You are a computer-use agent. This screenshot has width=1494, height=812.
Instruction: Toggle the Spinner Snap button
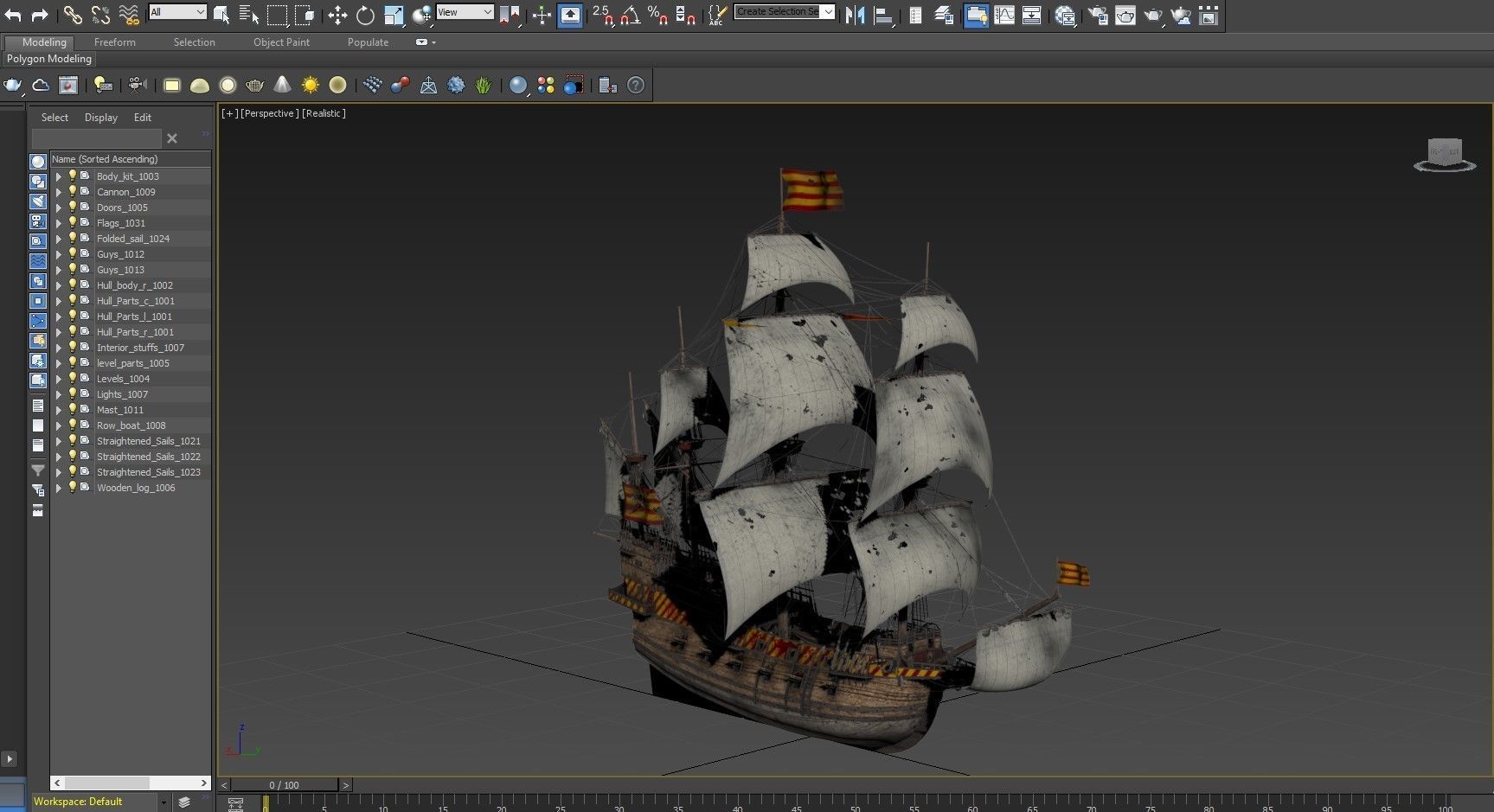685,15
